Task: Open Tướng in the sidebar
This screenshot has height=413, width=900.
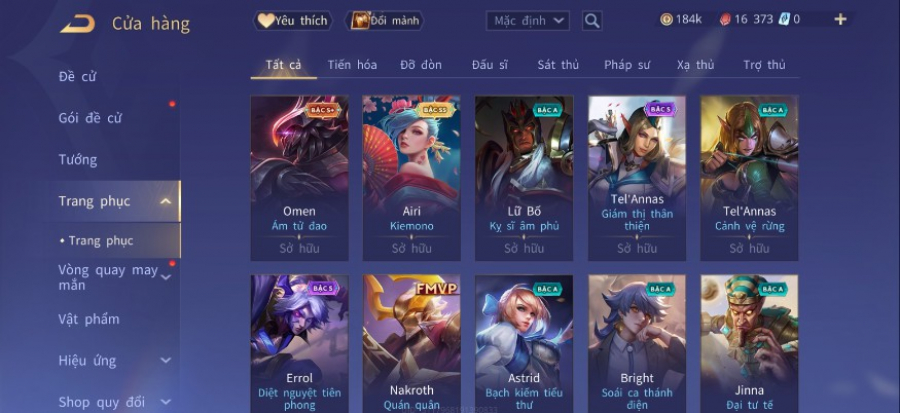Action: point(78,159)
